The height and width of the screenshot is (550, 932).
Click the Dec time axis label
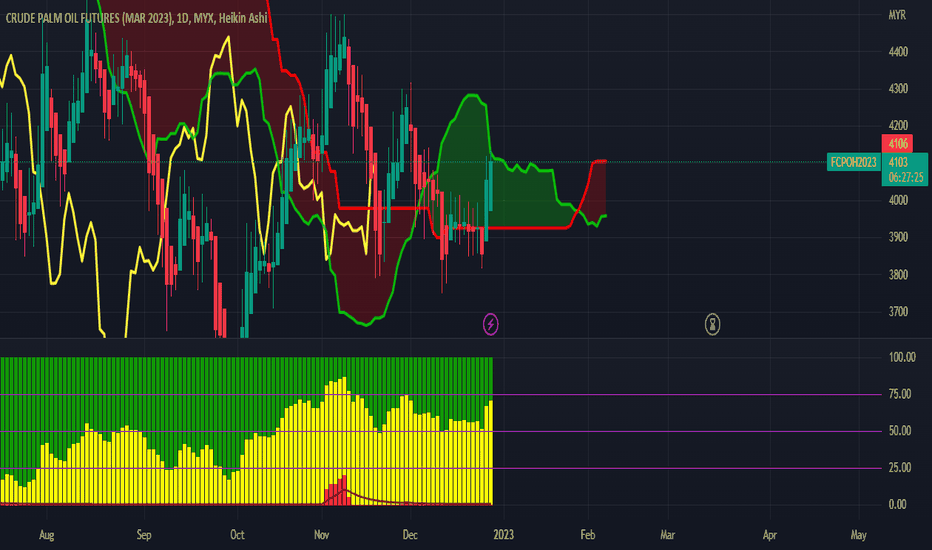click(410, 535)
